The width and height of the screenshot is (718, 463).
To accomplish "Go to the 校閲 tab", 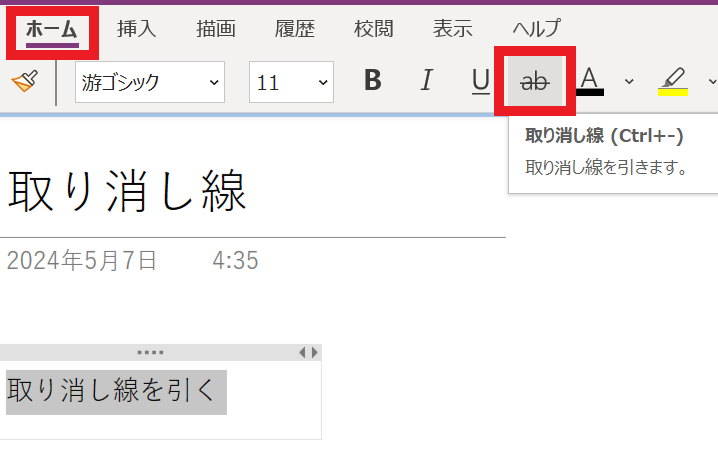I will (373, 29).
